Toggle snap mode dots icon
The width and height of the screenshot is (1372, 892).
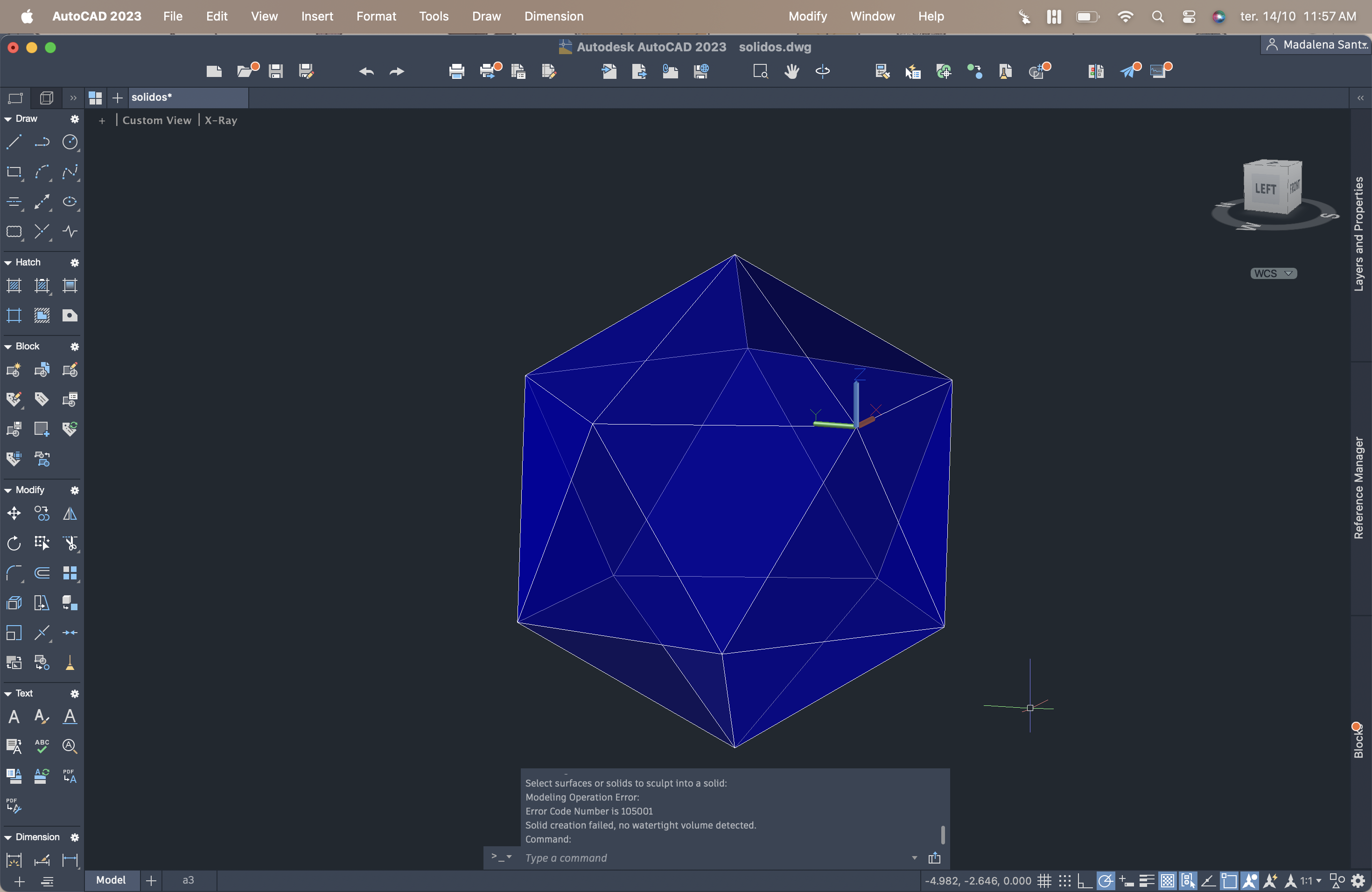point(1064,880)
